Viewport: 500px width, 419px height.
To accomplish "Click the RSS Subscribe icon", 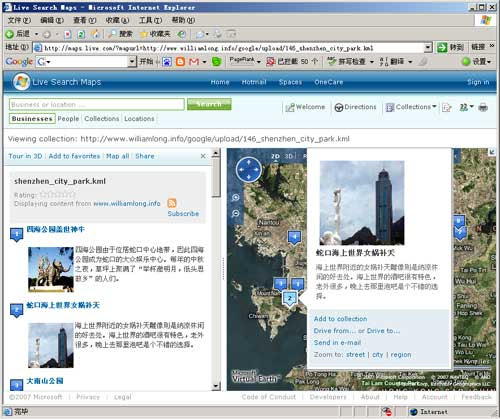I will click(x=172, y=203).
